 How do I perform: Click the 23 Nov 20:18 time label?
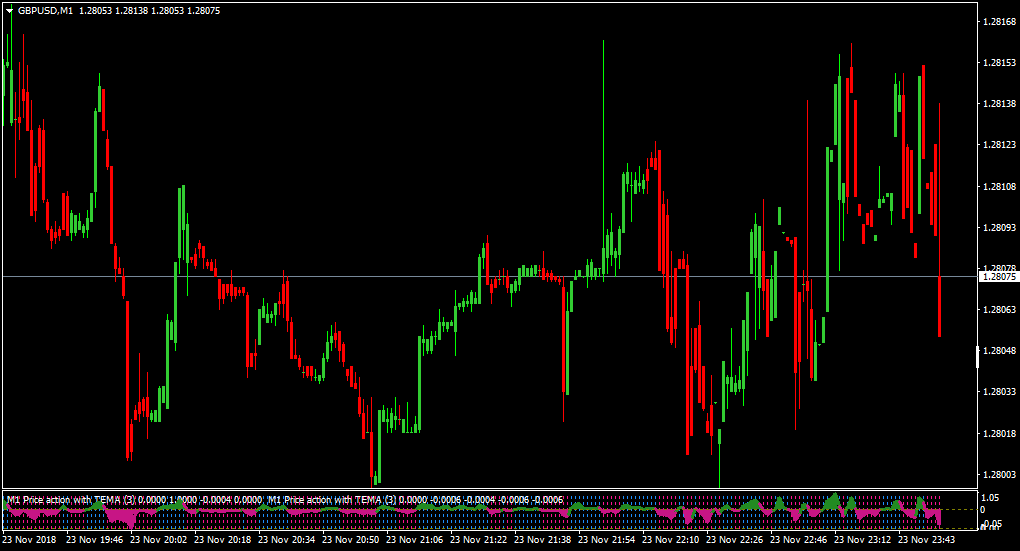tap(222, 539)
